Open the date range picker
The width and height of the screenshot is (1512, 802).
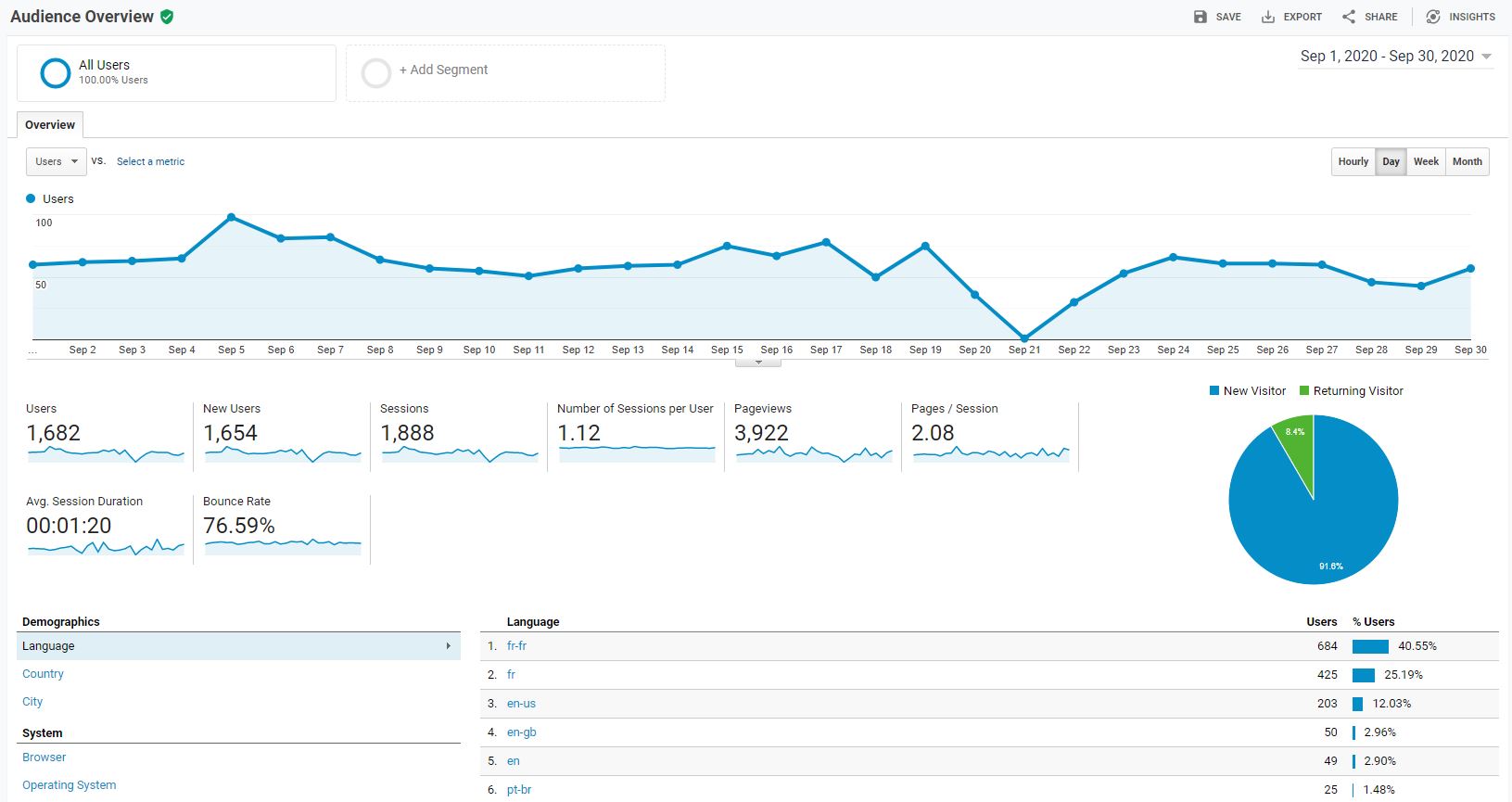(x=1395, y=57)
